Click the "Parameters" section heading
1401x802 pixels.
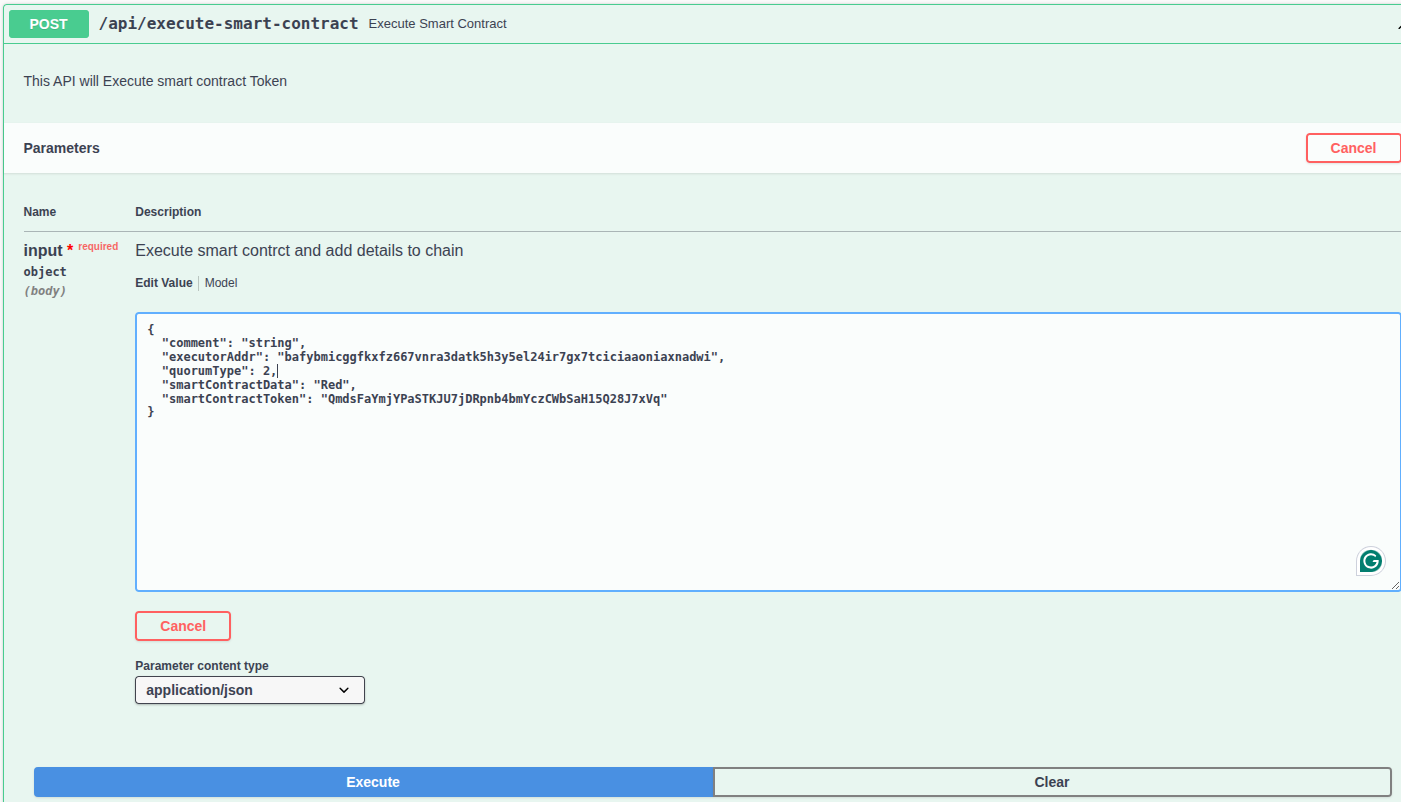pos(62,148)
